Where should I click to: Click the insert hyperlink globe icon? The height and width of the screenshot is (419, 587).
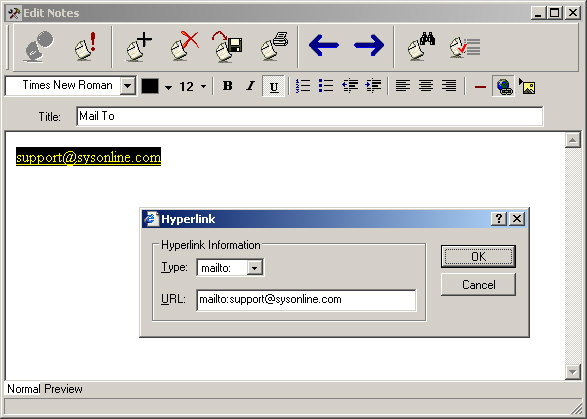click(504, 86)
